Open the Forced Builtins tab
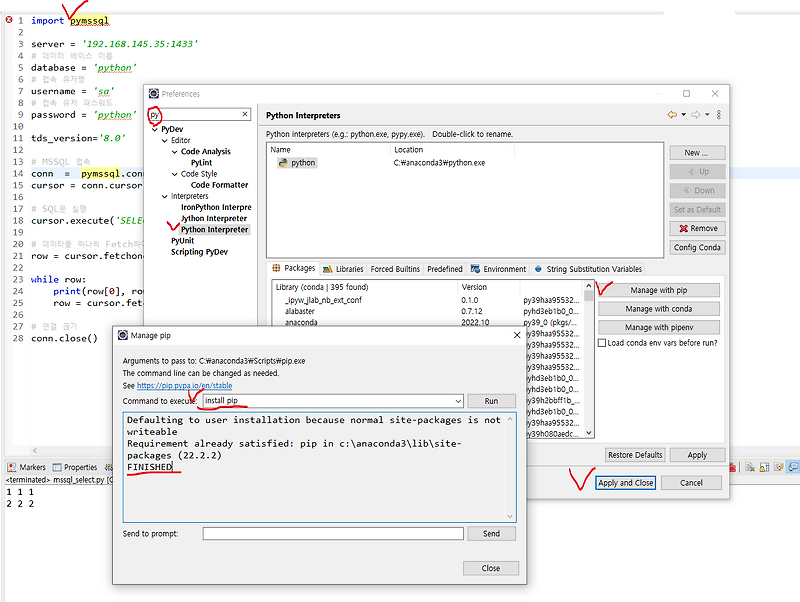The width and height of the screenshot is (800, 602). (x=397, y=268)
